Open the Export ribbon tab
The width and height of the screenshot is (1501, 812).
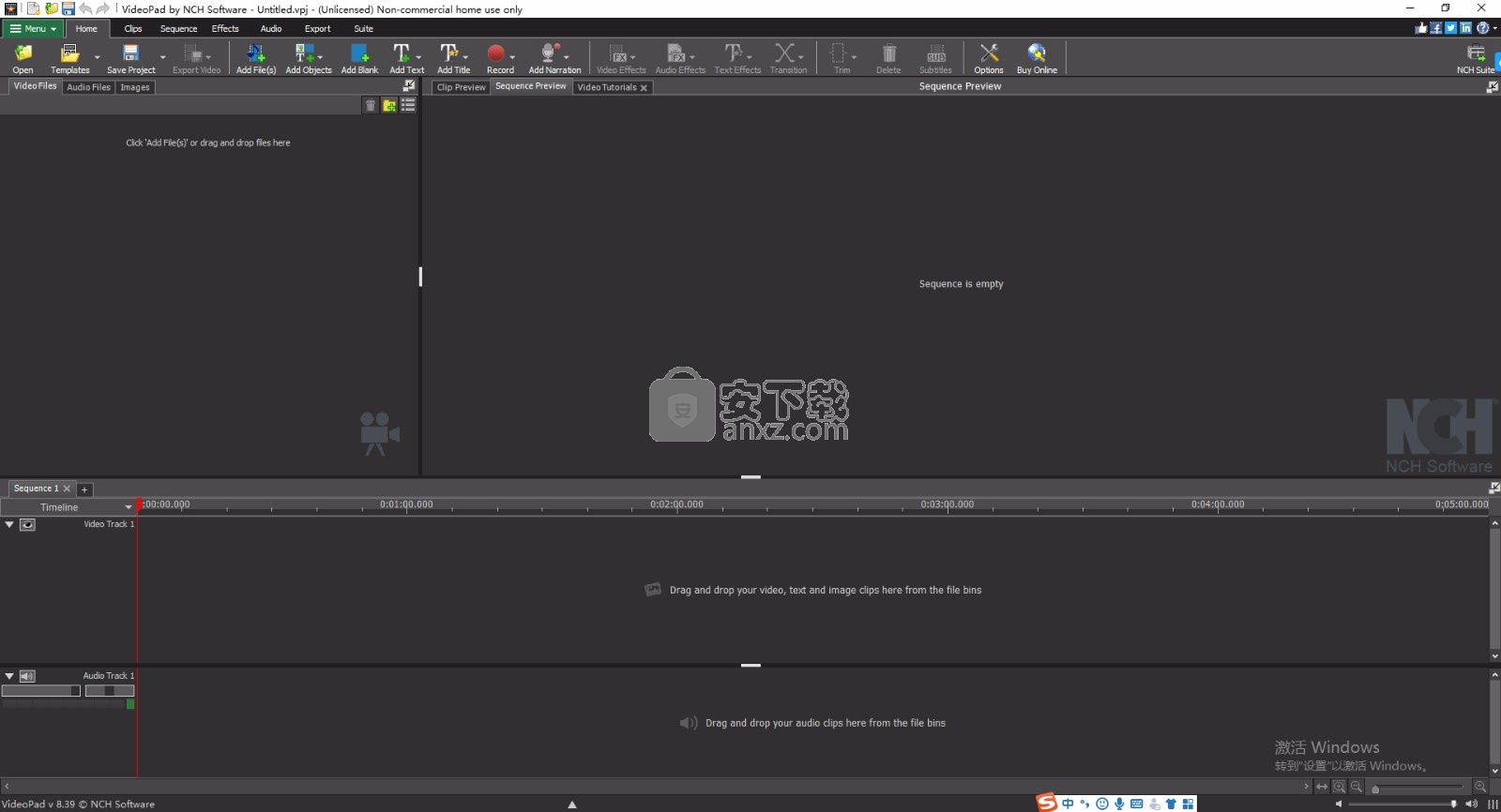[x=317, y=28]
